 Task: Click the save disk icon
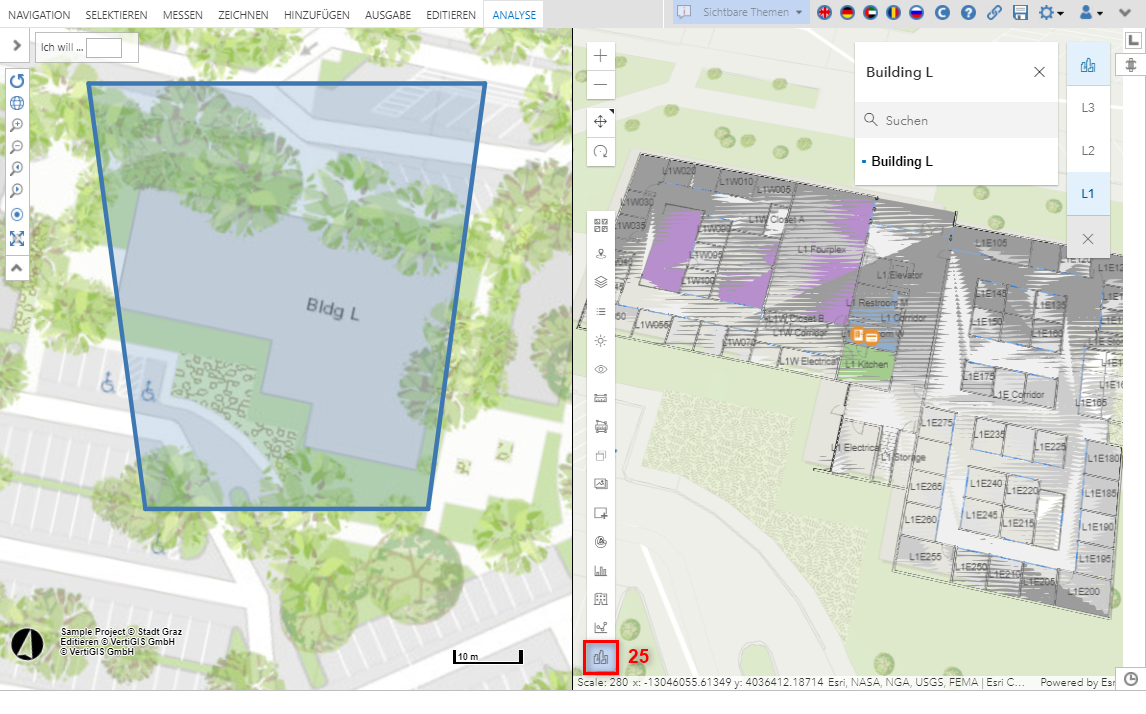pos(1020,13)
